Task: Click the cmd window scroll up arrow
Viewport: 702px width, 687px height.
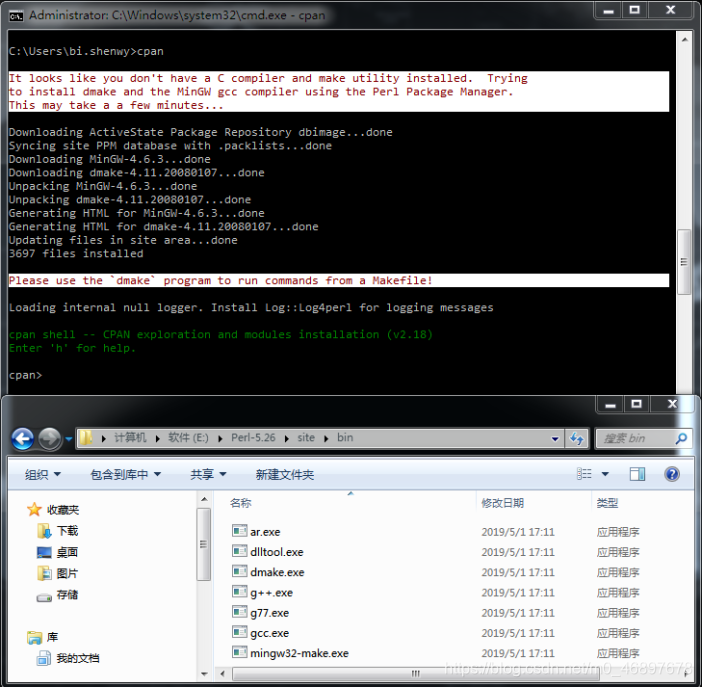Action: coord(685,39)
